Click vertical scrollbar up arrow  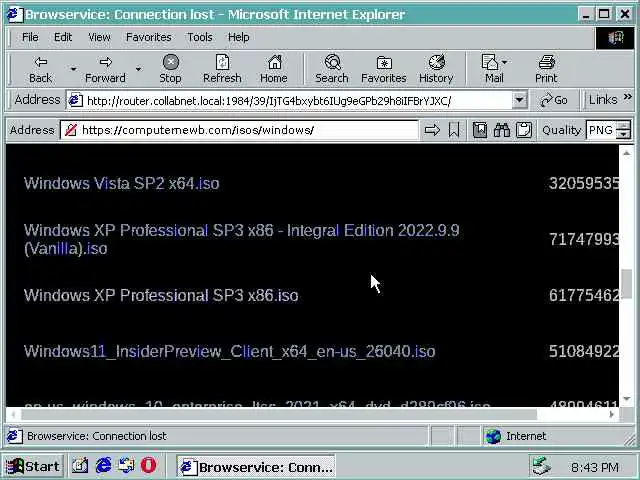point(627,153)
